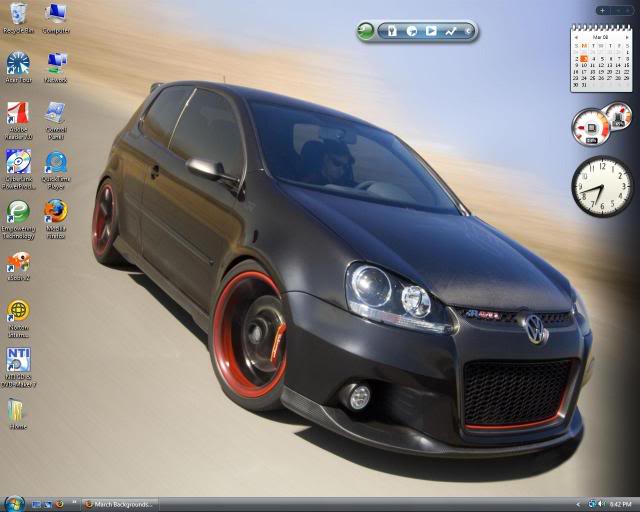Open the Network desktop icon
The height and width of the screenshot is (512, 640).
coord(56,67)
